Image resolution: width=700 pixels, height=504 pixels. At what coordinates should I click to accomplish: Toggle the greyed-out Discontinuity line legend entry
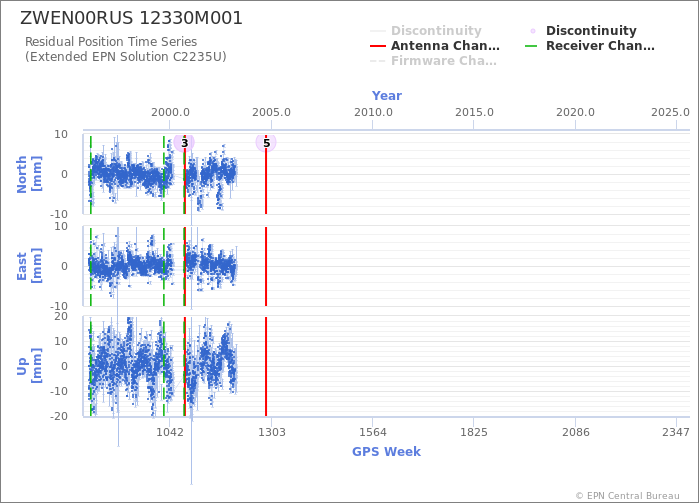point(426,30)
